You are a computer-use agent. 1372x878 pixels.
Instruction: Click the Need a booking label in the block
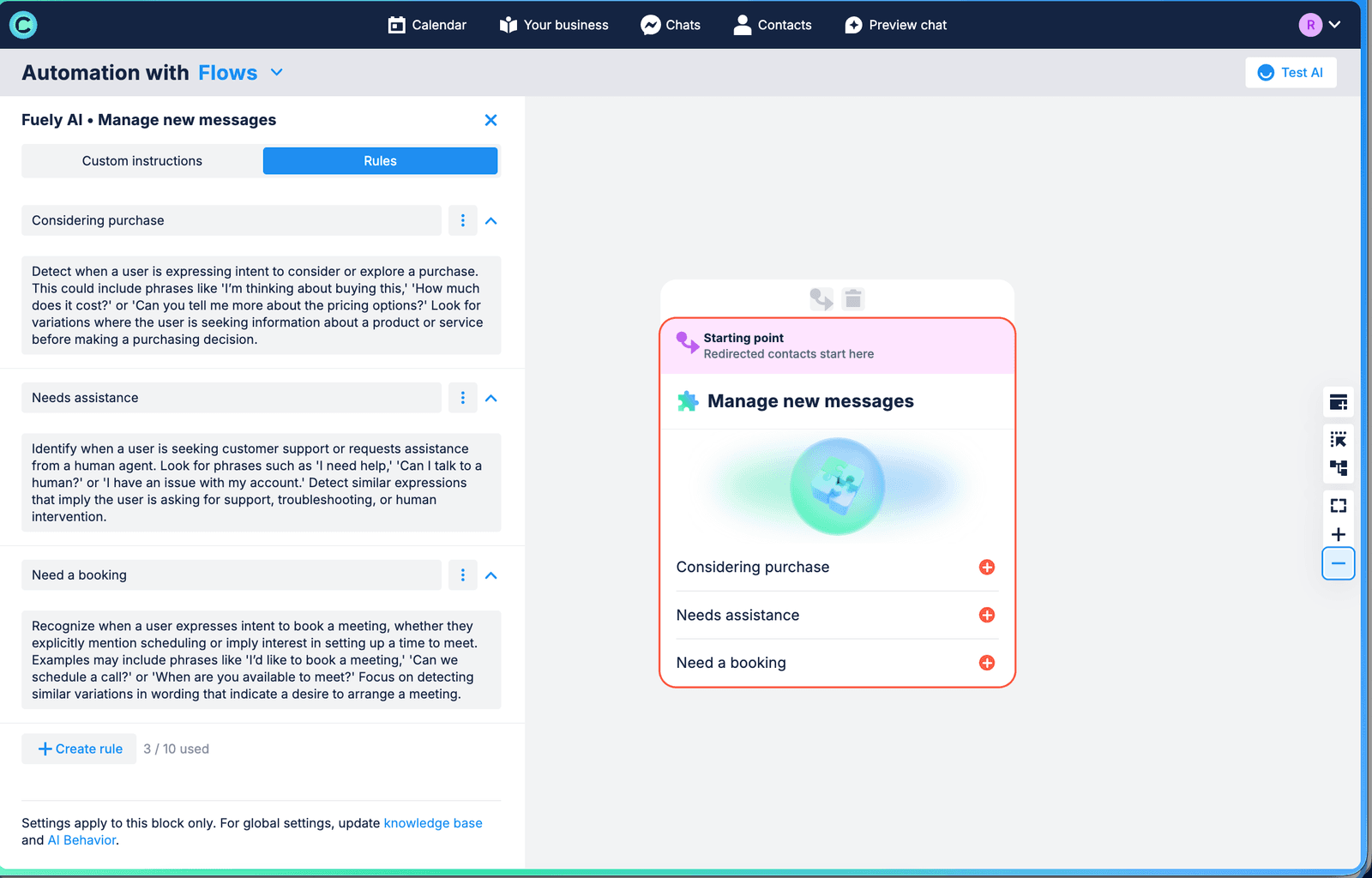tap(731, 663)
